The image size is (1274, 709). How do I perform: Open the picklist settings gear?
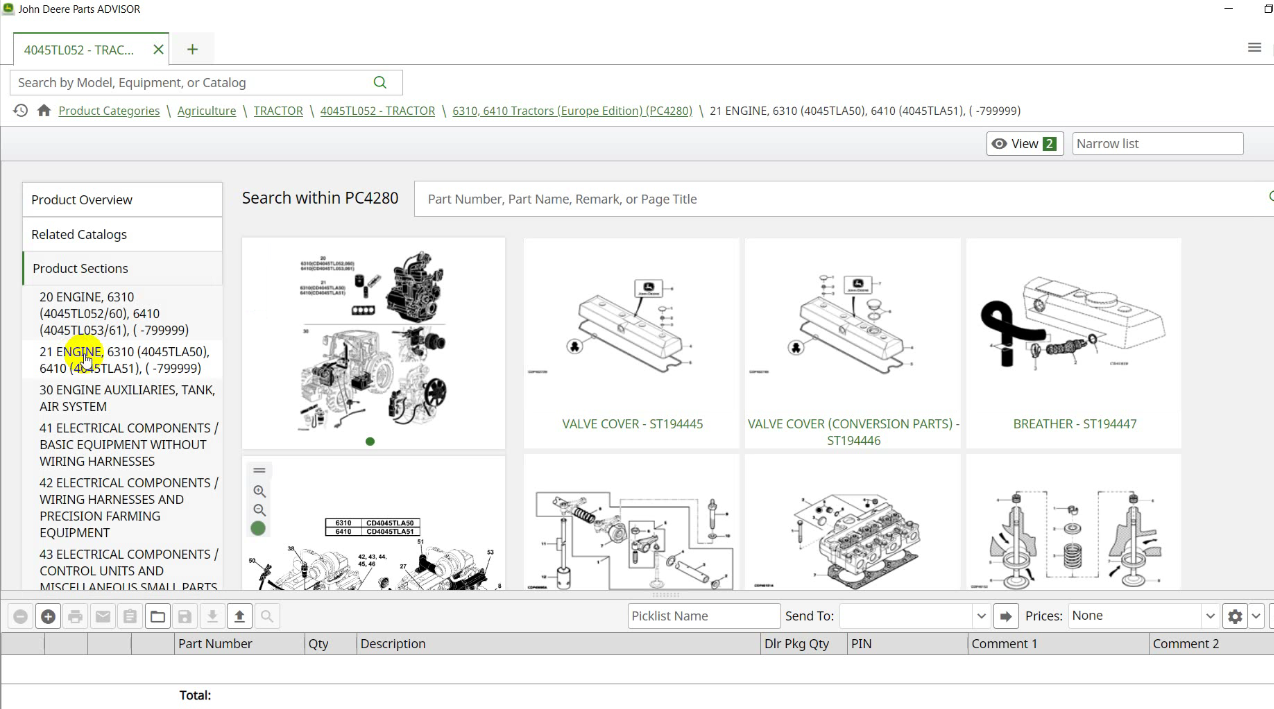pyautogui.click(x=1235, y=616)
